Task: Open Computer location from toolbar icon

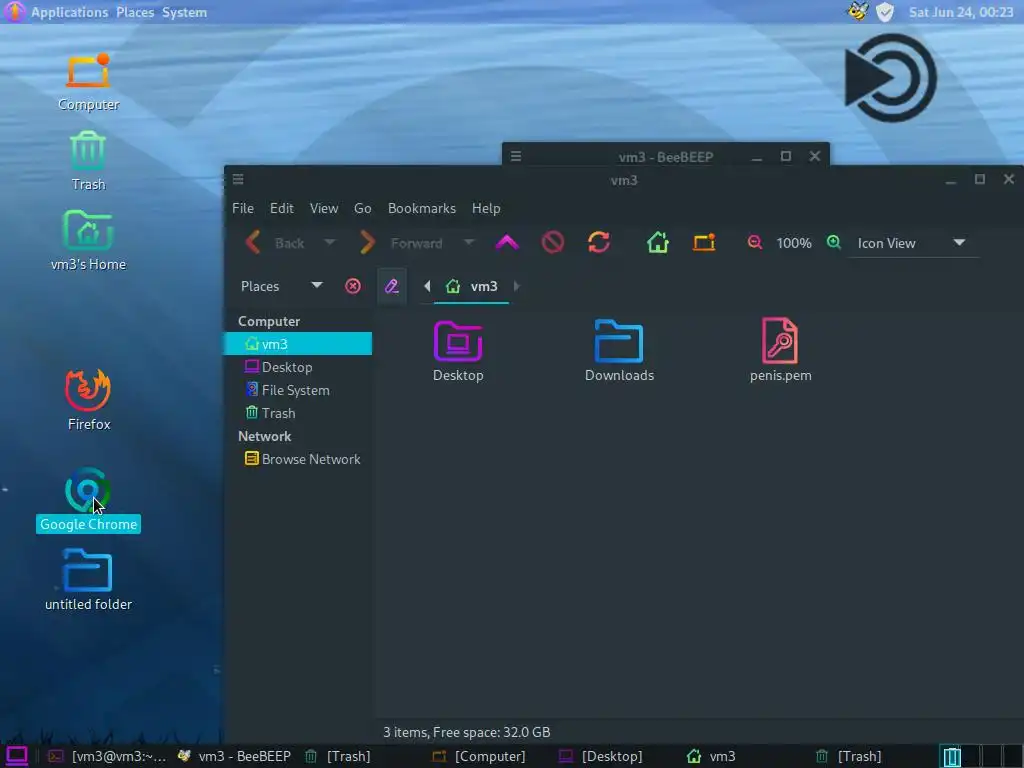Action: click(x=704, y=243)
